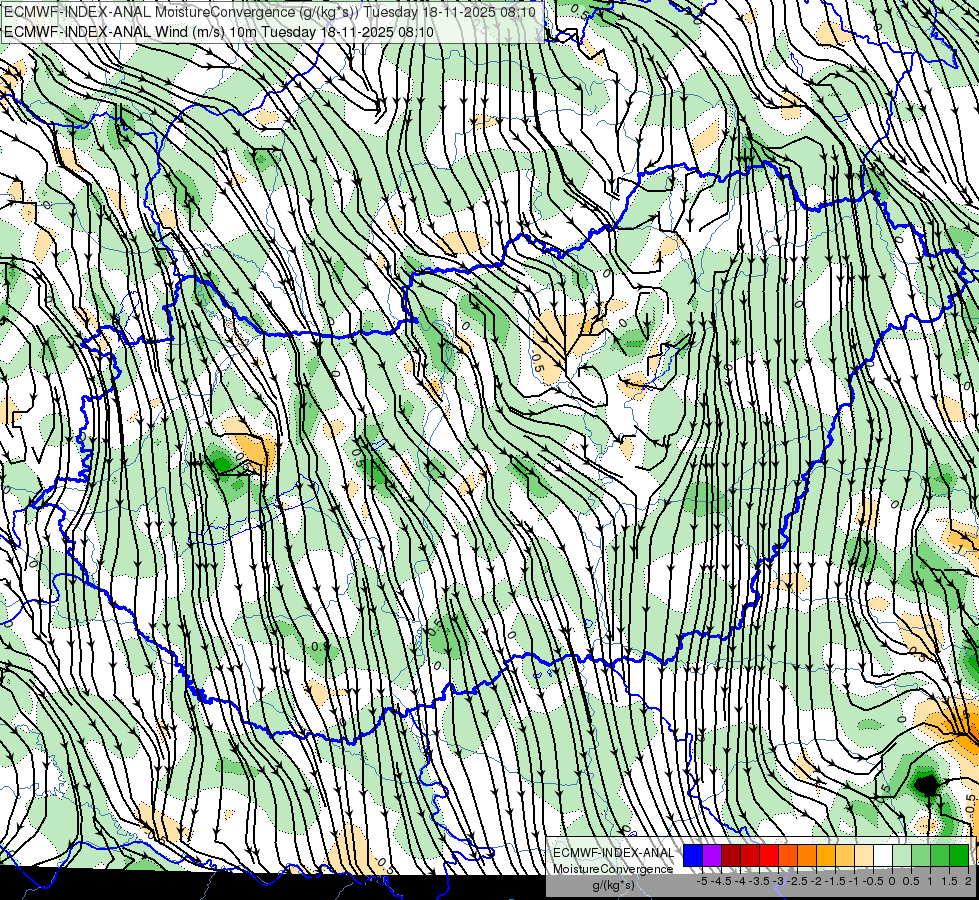Click the legend text MoistureConvergence
979x900 pixels.
coord(613,869)
